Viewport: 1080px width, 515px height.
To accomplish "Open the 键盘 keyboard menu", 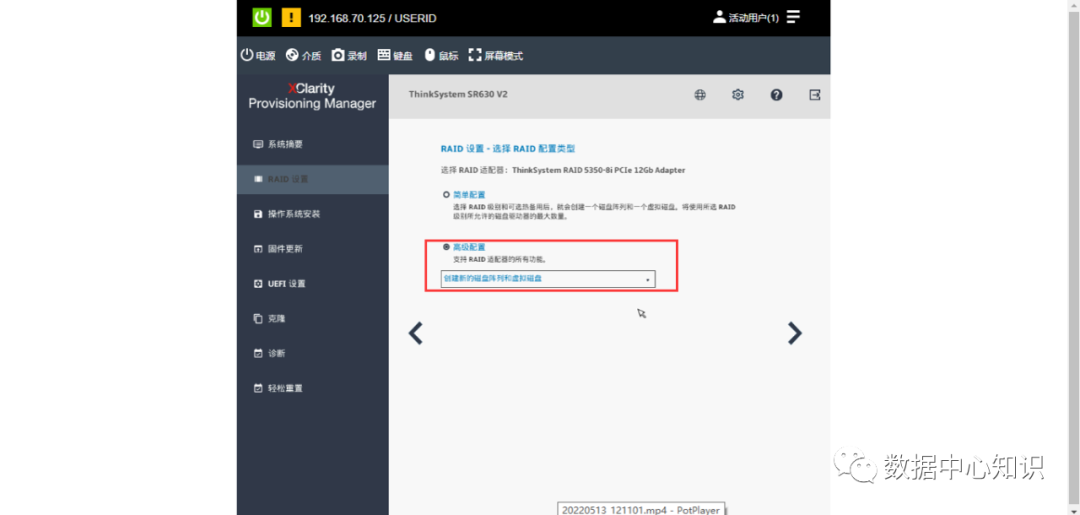I will point(395,56).
